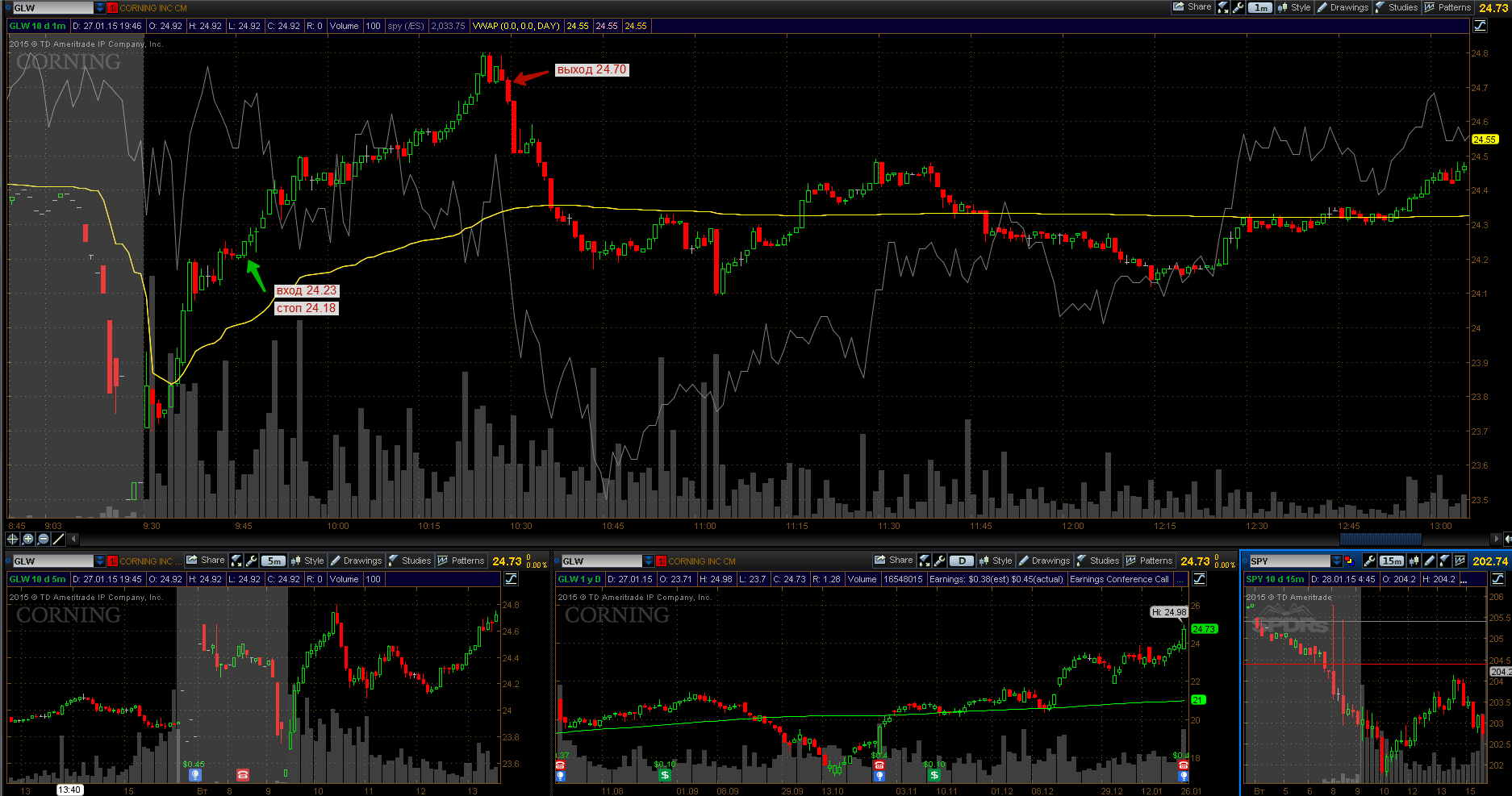Open Studies in the daily GLW chart
The height and width of the screenshot is (796, 1512).
click(1098, 561)
